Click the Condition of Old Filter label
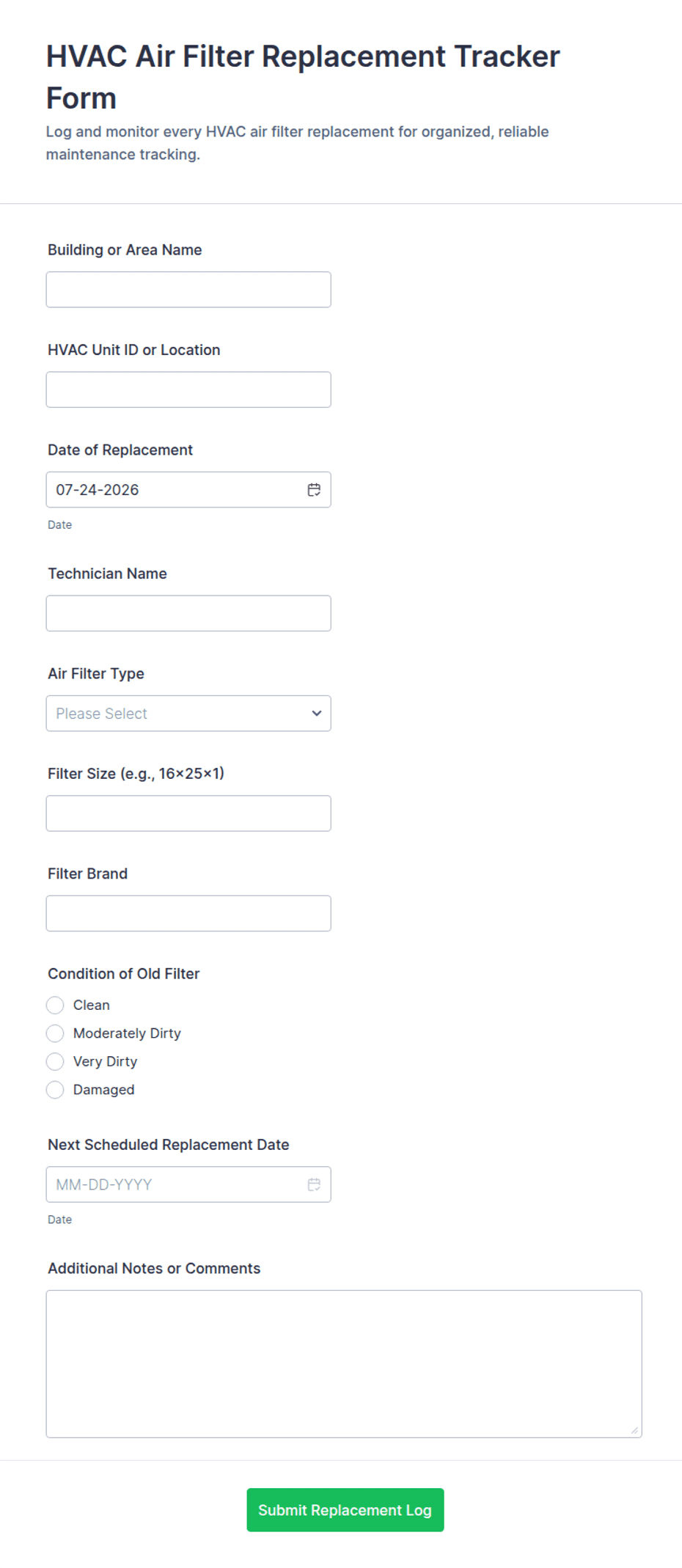The width and height of the screenshot is (682, 1568). (x=124, y=974)
